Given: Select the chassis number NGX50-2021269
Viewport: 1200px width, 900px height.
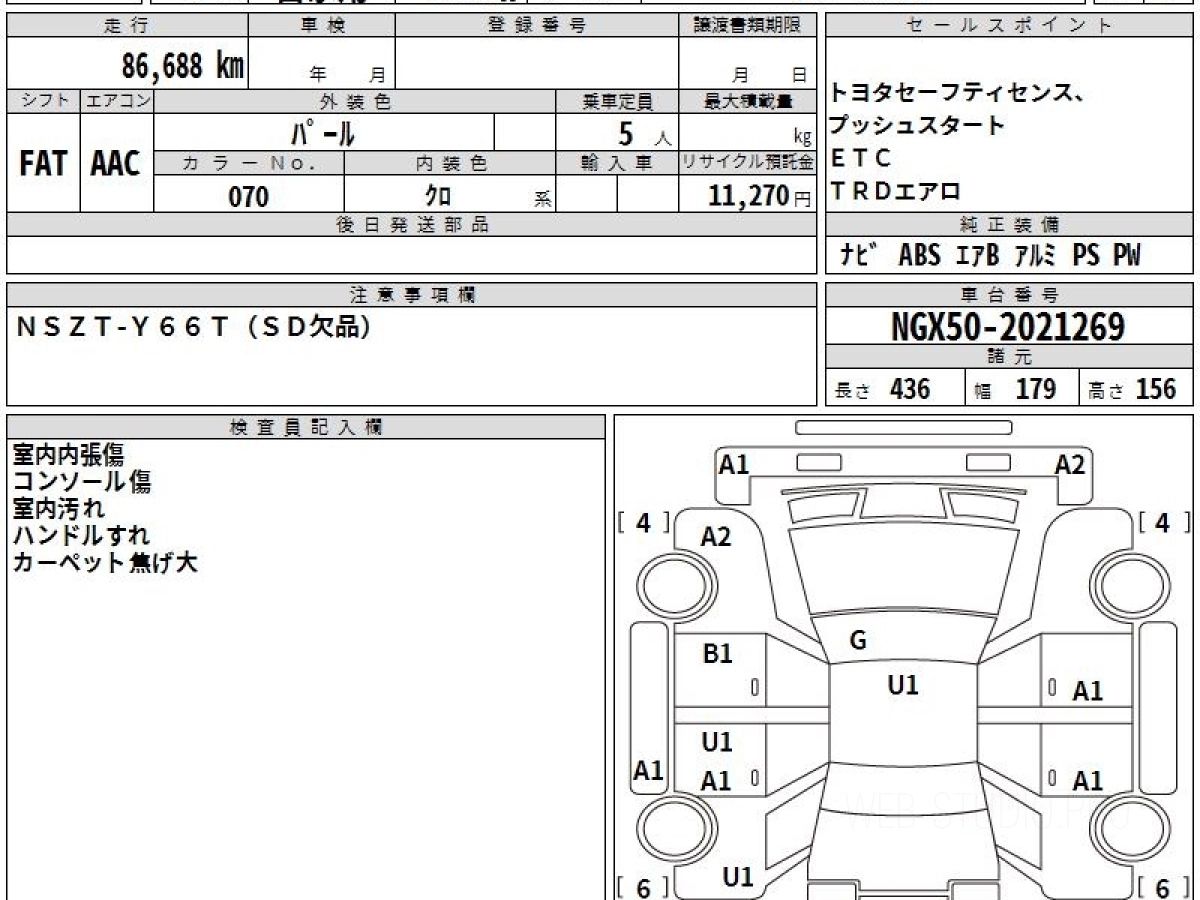Looking at the screenshot, I should tap(1009, 327).
